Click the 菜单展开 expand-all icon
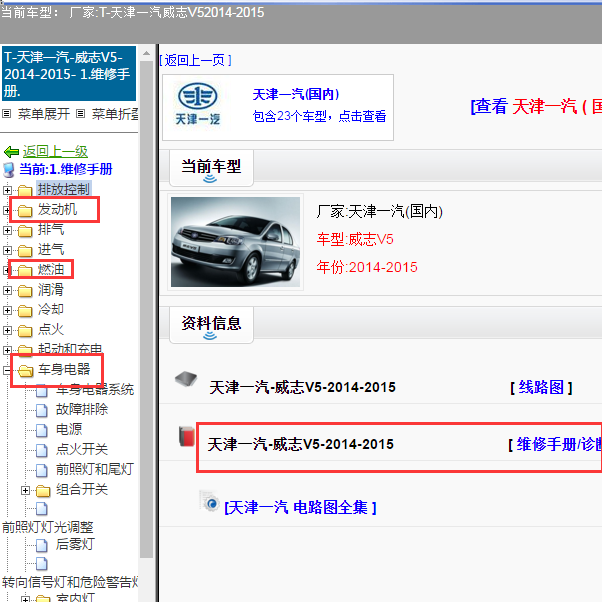This screenshot has width=602, height=602. 7,114
